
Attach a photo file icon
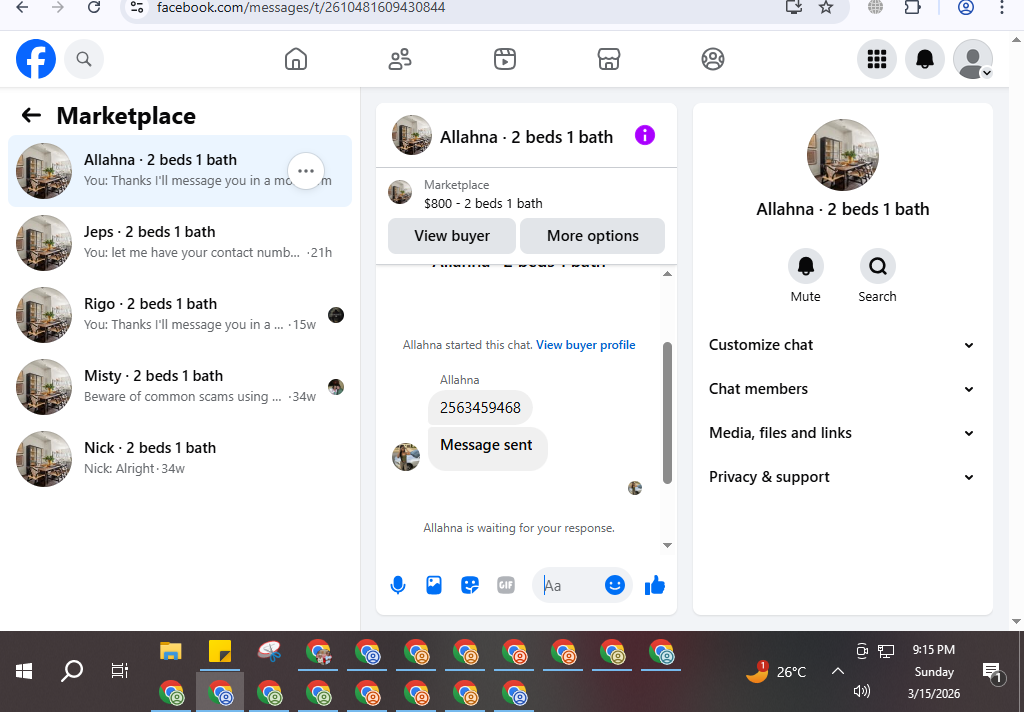tap(434, 585)
